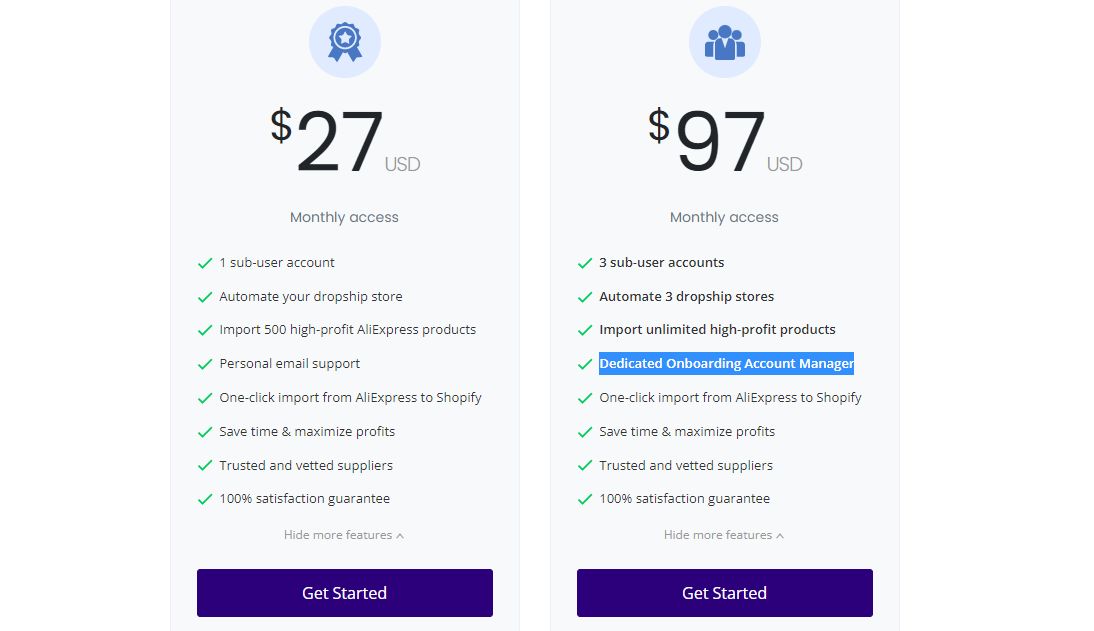The height and width of the screenshot is (631, 1094).
Task: Click 100% satisfaction guarantee in $27 plan
Action: (304, 498)
